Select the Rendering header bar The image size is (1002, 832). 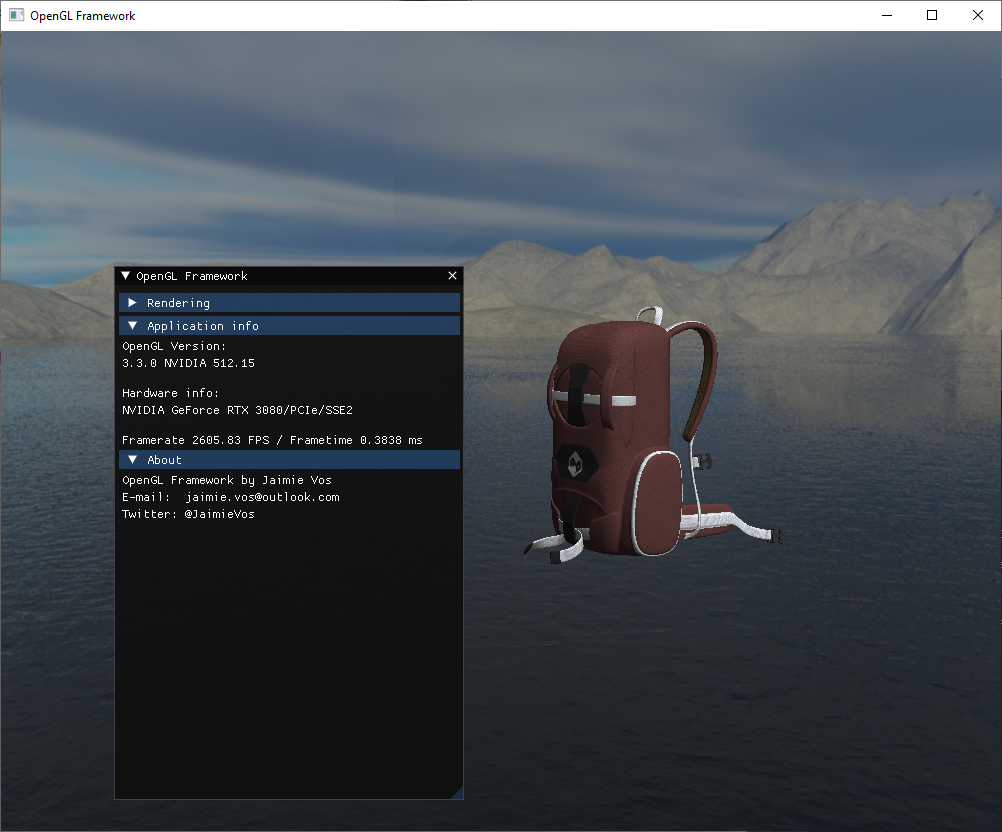point(290,302)
